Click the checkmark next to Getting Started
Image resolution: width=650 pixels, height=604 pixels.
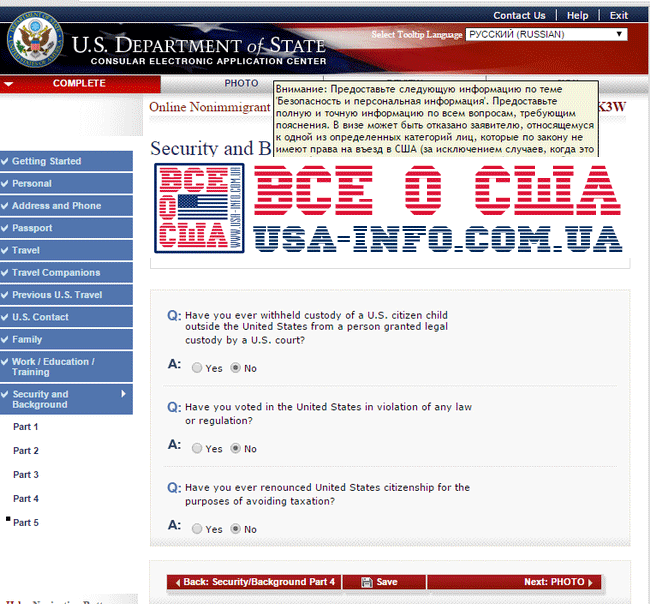tap(5, 161)
